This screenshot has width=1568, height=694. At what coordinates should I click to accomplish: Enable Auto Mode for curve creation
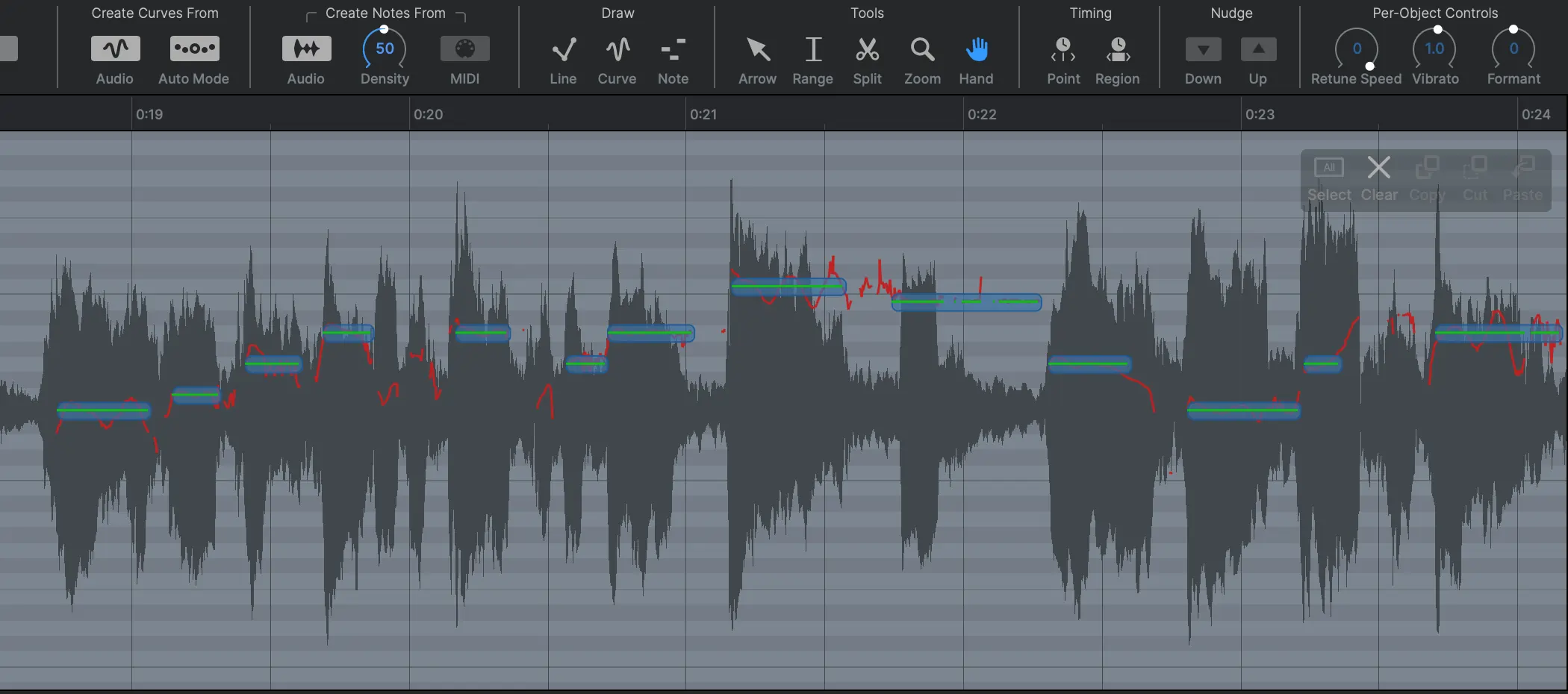(x=193, y=49)
